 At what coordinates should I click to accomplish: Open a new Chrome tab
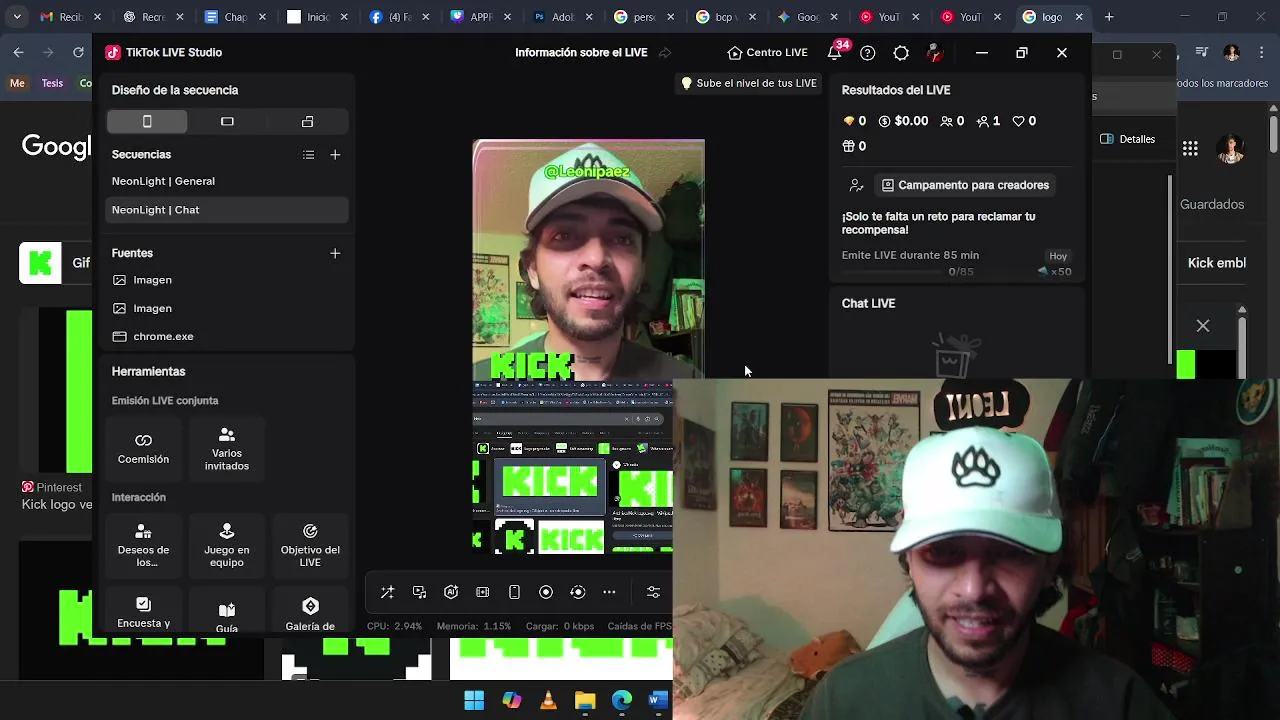click(1109, 17)
